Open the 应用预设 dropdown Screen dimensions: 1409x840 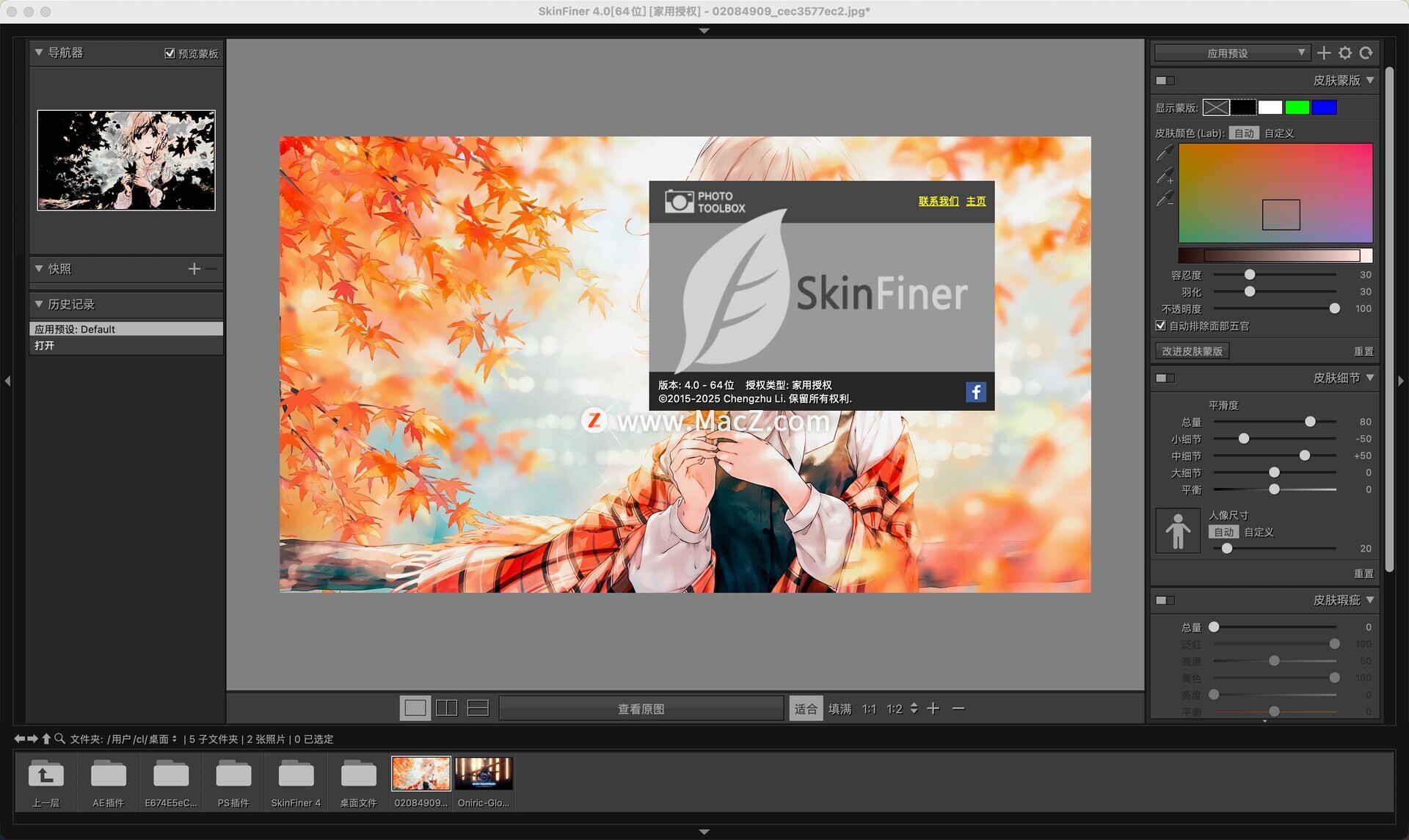[x=1232, y=53]
